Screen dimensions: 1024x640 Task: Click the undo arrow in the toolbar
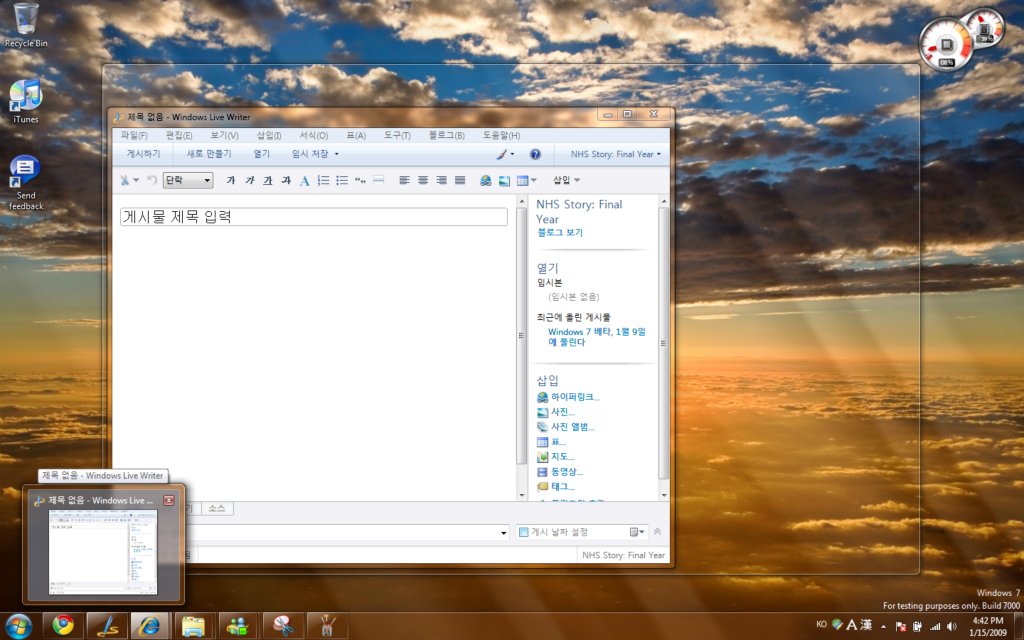point(152,180)
